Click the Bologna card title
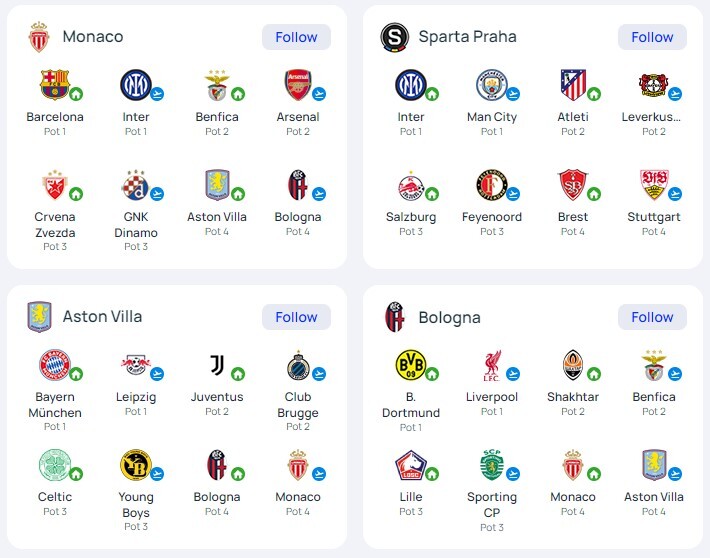The image size is (710, 558). [449, 317]
